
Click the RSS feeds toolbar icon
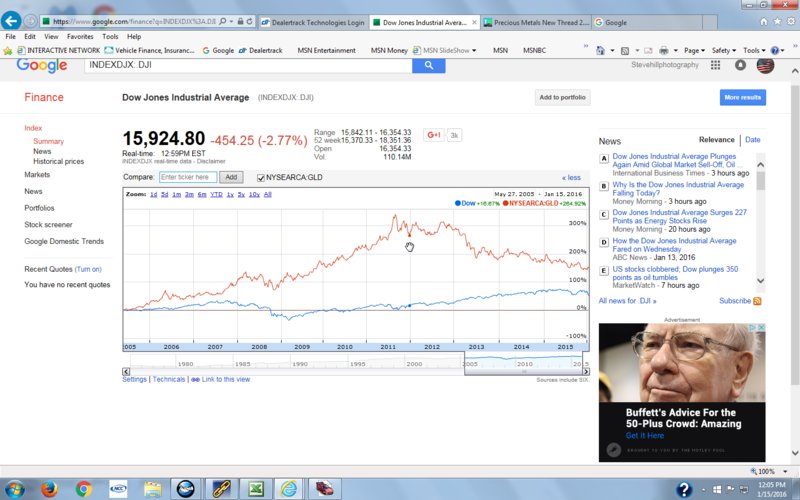click(625, 51)
